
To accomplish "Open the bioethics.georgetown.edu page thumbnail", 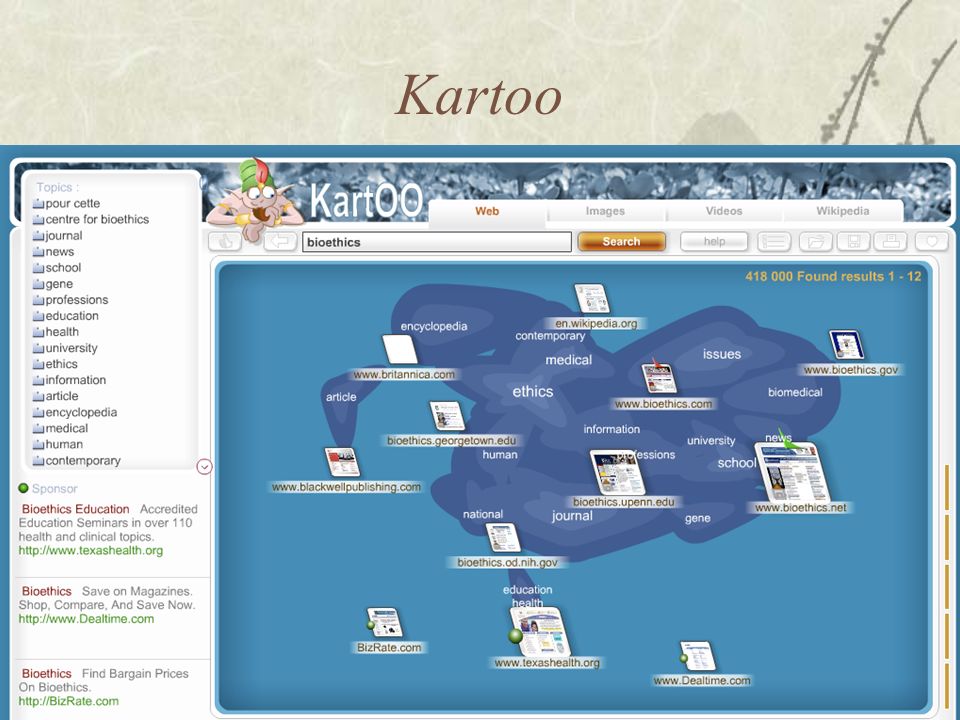I will coord(448,416).
